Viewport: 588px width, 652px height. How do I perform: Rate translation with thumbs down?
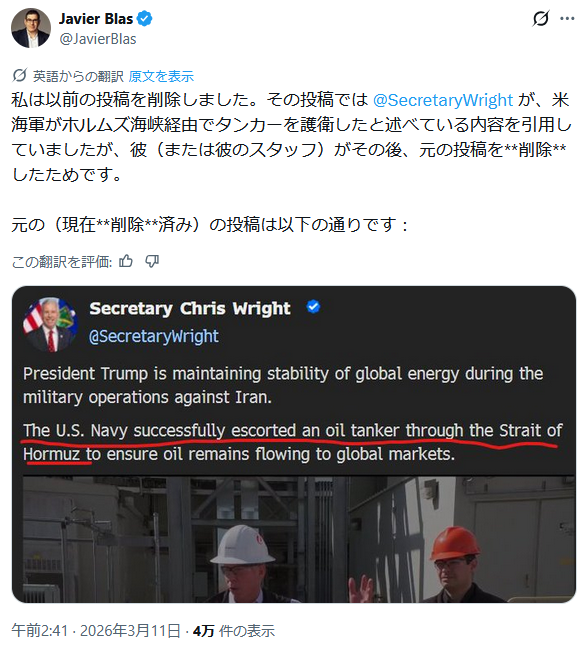(152, 261)
